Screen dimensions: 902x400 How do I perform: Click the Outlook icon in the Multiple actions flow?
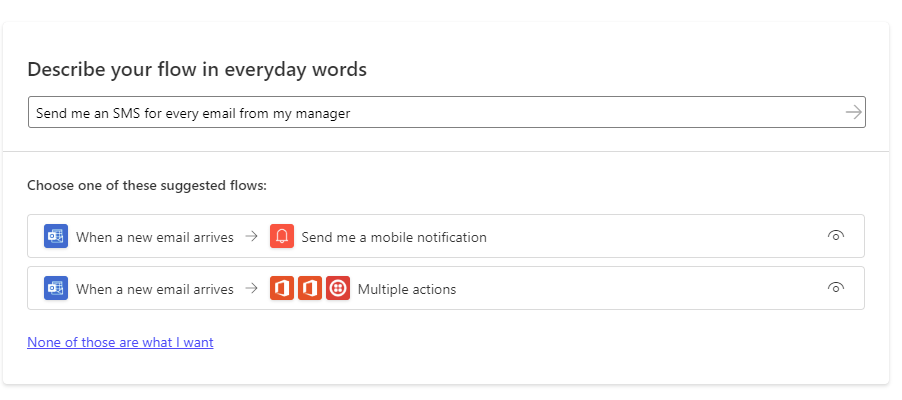pos(56,289)
